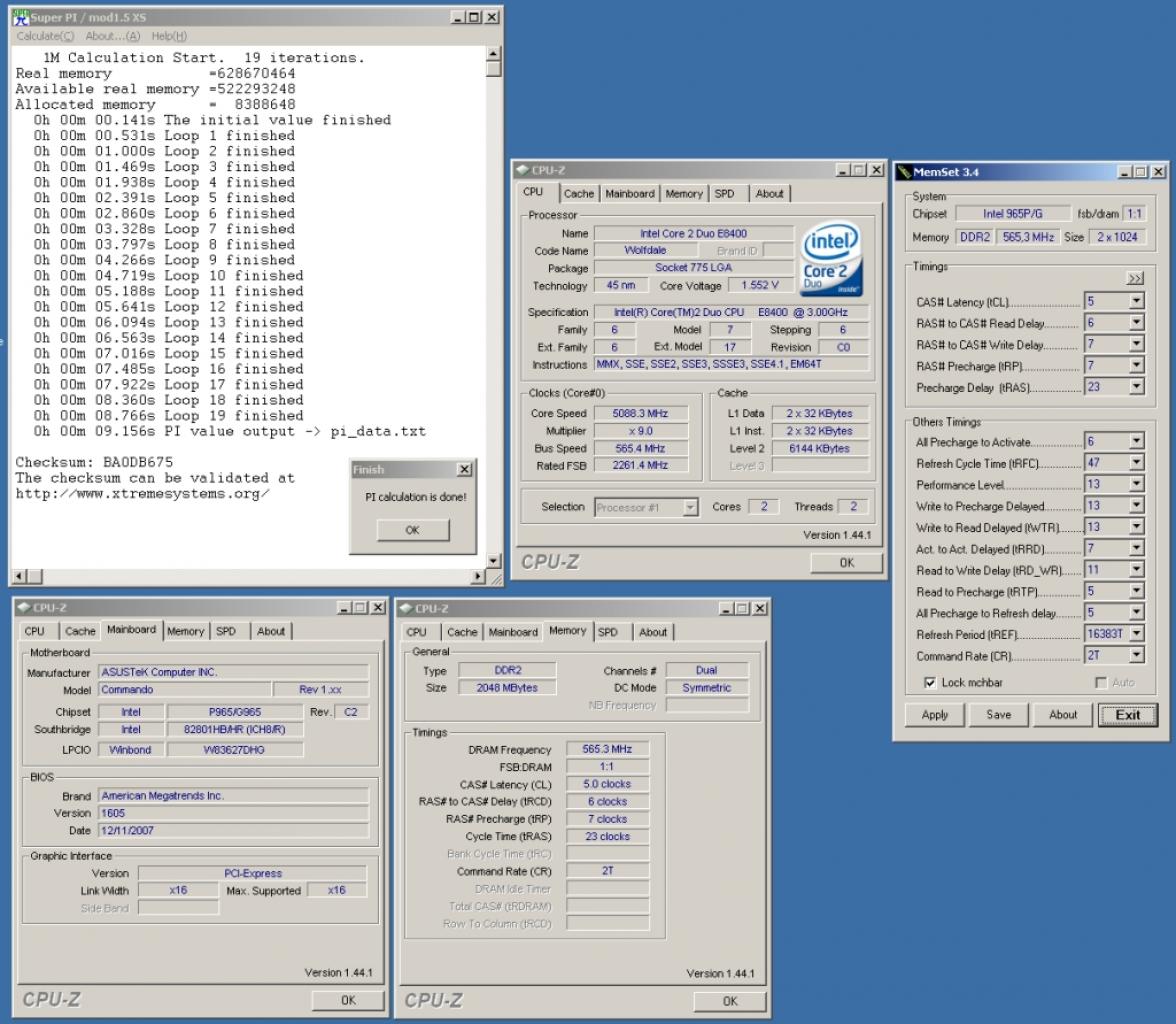Viewport: 1176px width, 1024px height.
Task: Select CPU tab in CPU-Z Mainboard window
Action: tap(34, 632)
